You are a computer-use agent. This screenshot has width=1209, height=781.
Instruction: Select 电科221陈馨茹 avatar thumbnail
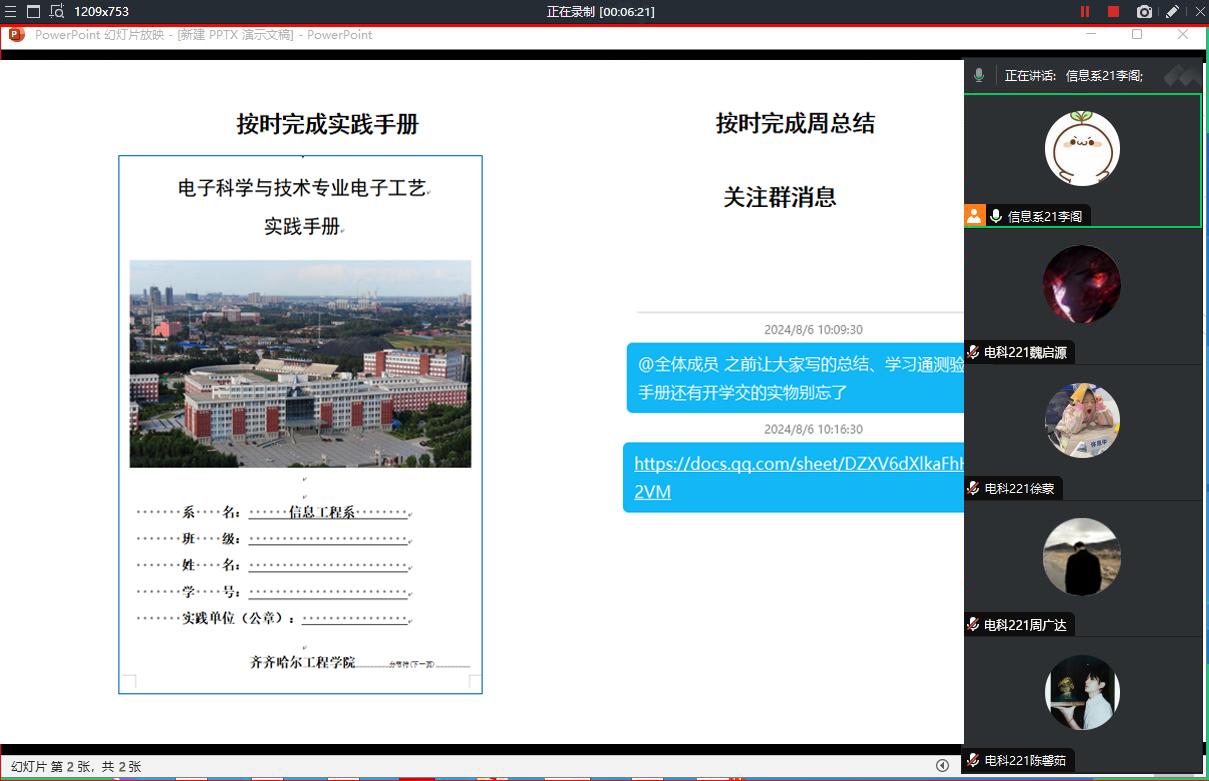coord(1082,693)
